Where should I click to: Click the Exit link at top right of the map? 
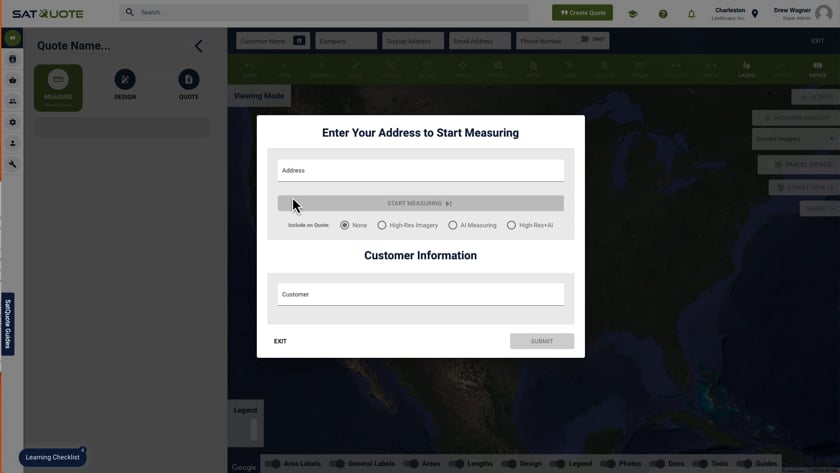coord(818,41)
